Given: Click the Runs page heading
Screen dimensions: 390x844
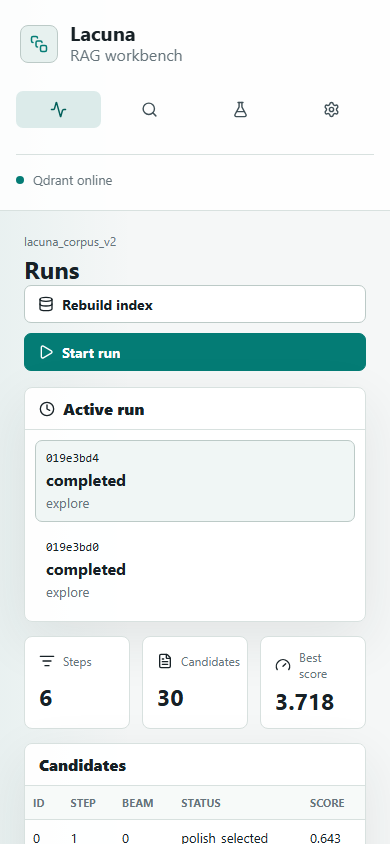Looking at the screenshot, I should pyautogui.click(x=52, y=271).
